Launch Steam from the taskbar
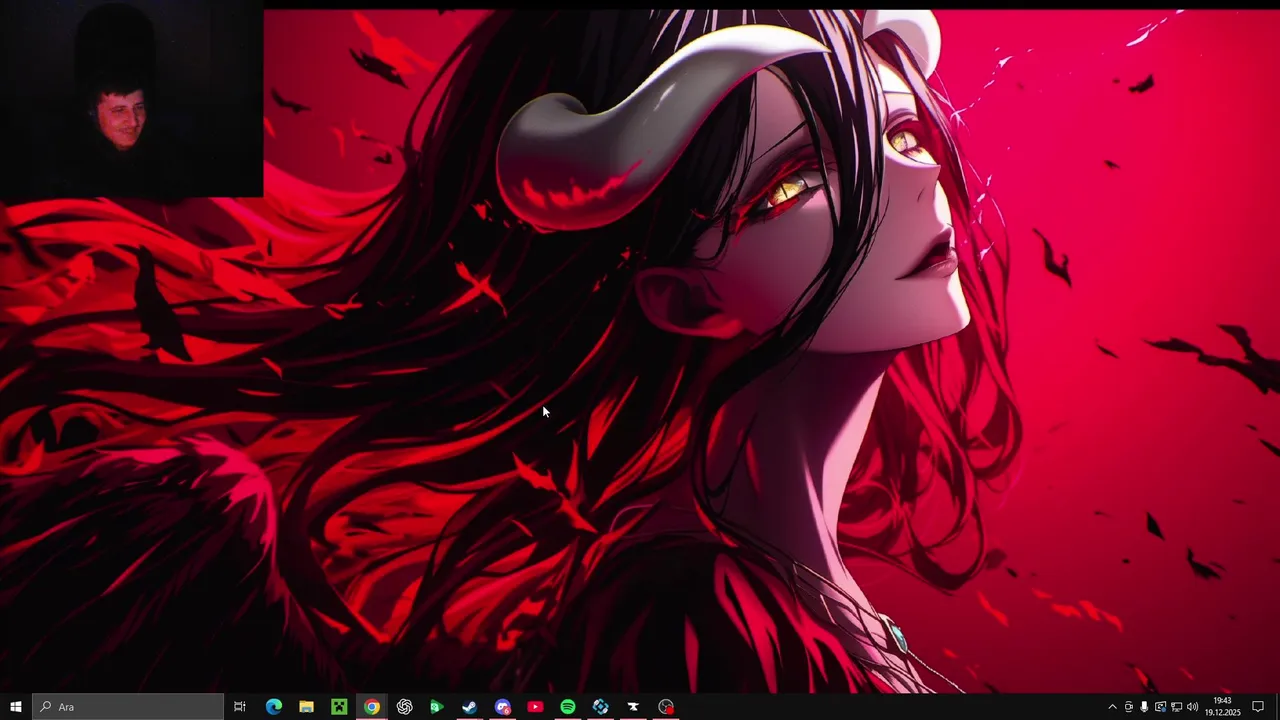The height and width of the screenshot is (720, 1280). pos(469,707)
